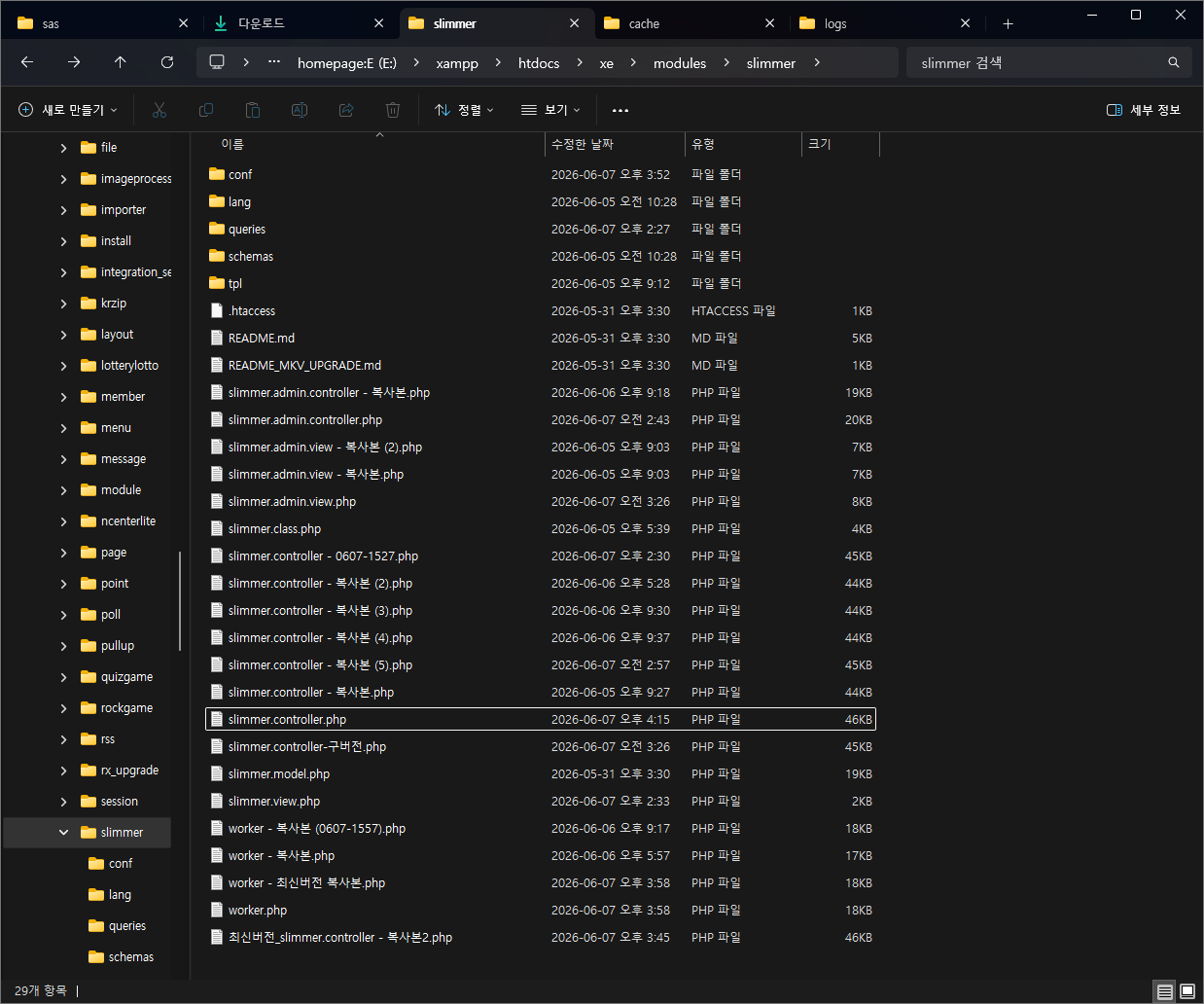Click the This PC monitor icon in address bar
The image size is (1204, 1004).
tap(217, 62)
